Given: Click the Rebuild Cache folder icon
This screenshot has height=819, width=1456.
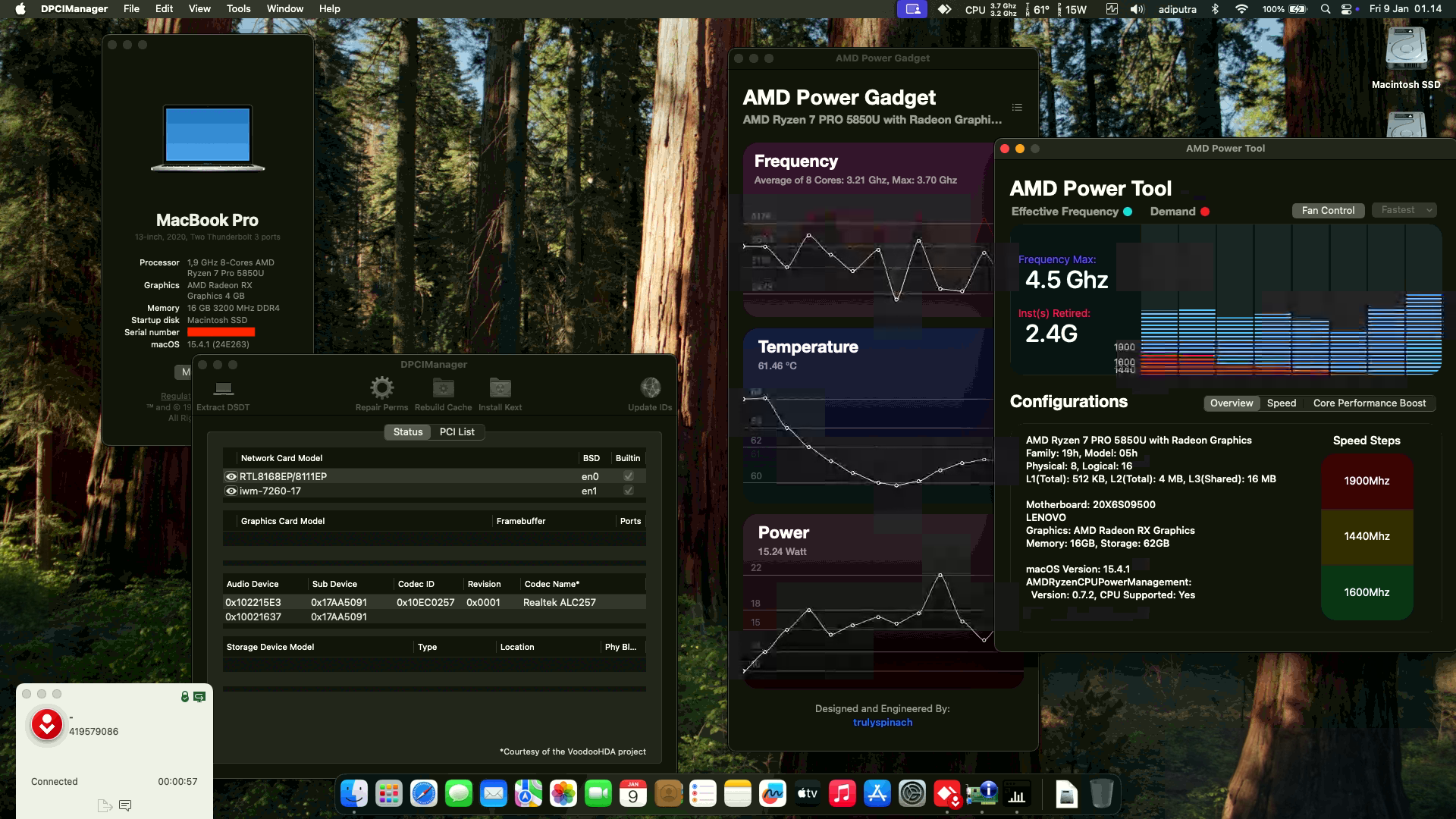Looking at the screenshot, I should pyautogui.click(x=443, y=389).
